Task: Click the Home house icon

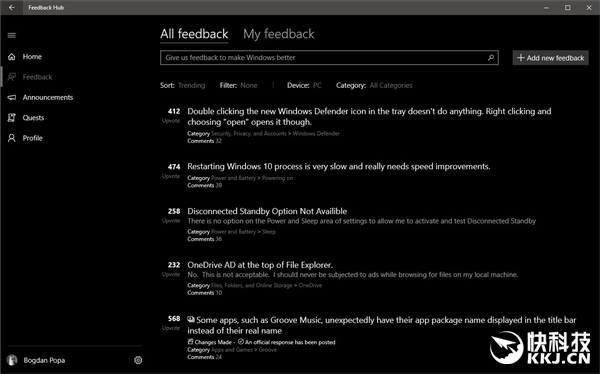Action: 11,57
